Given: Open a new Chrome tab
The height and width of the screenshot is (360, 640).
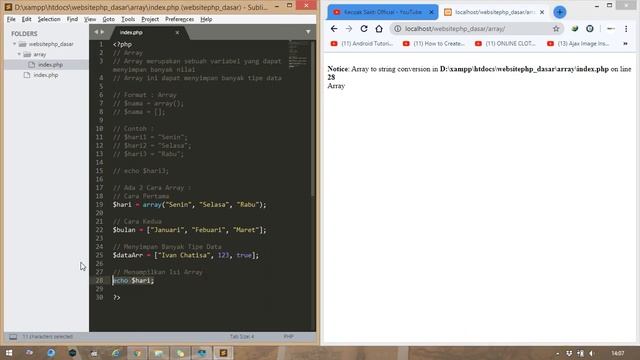Looking at the screenshot, I should tap(560, 12).
